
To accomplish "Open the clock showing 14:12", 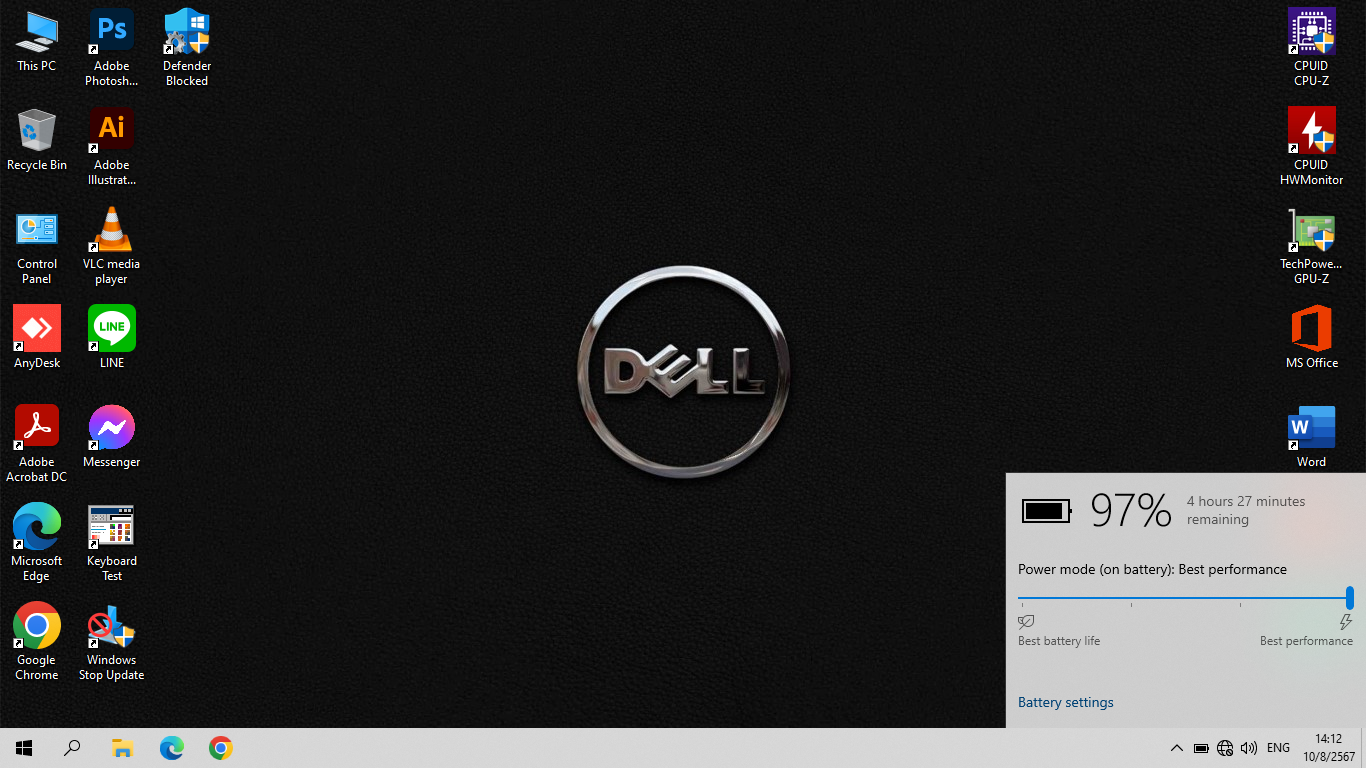I will coord(1328,748).
